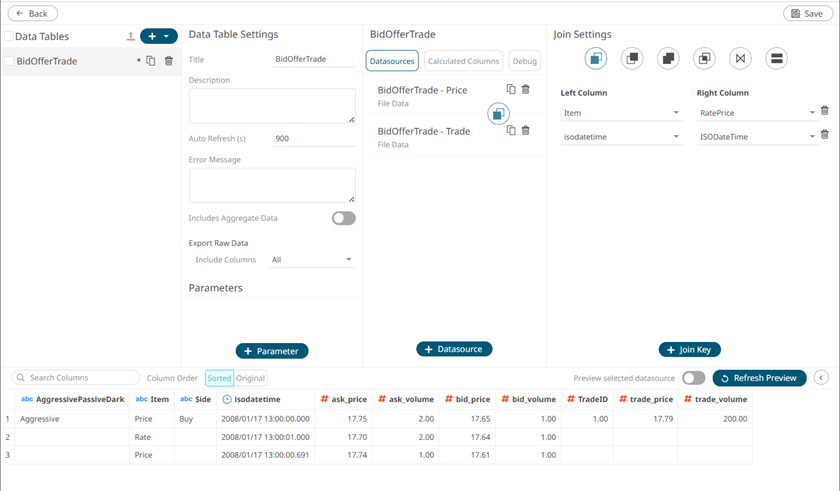
Task: Delete the BidOfferTrade - Price datasource
Action: 526,90
